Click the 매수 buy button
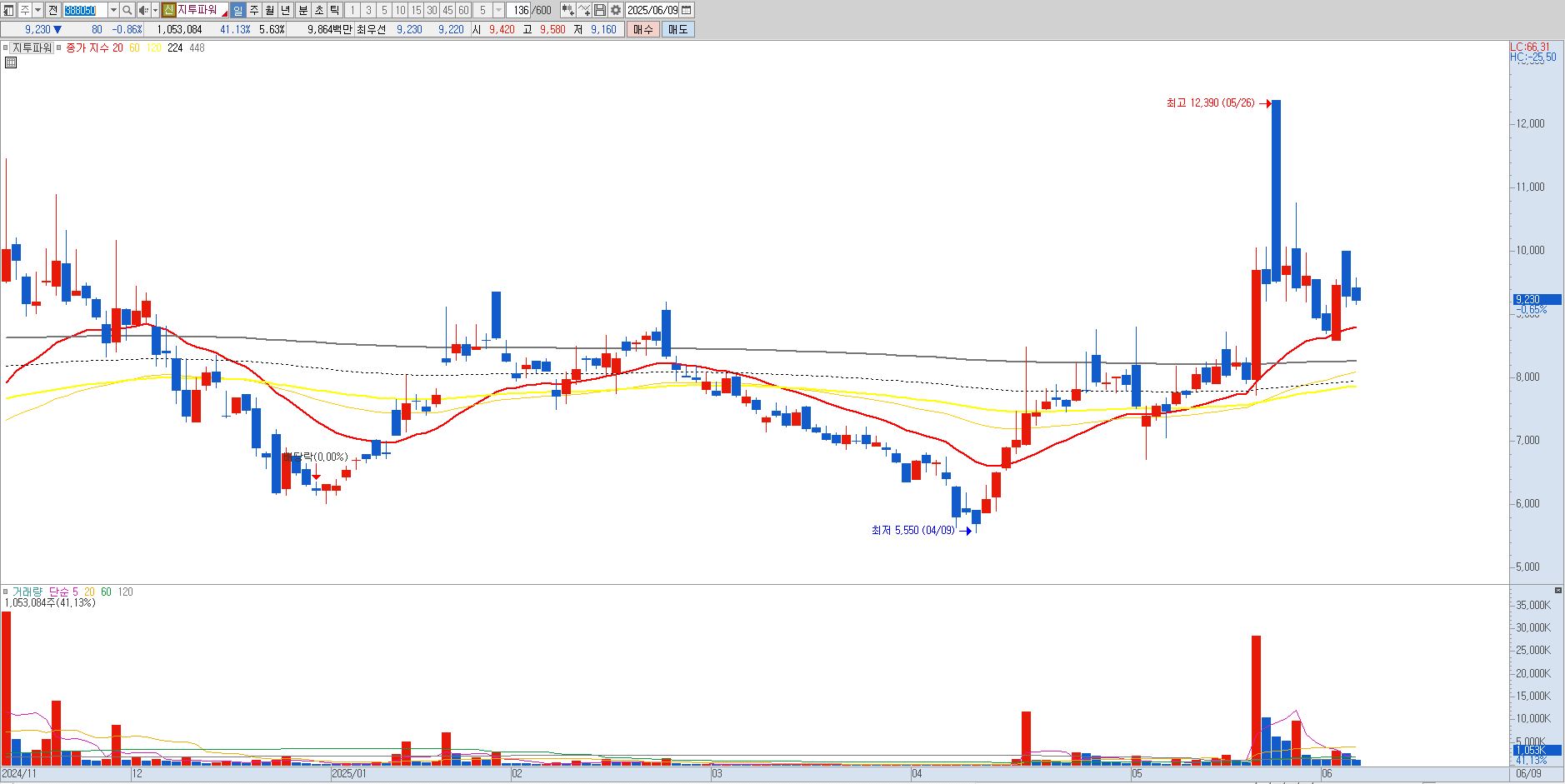The image size is (1565, 784). coord(642,29)
